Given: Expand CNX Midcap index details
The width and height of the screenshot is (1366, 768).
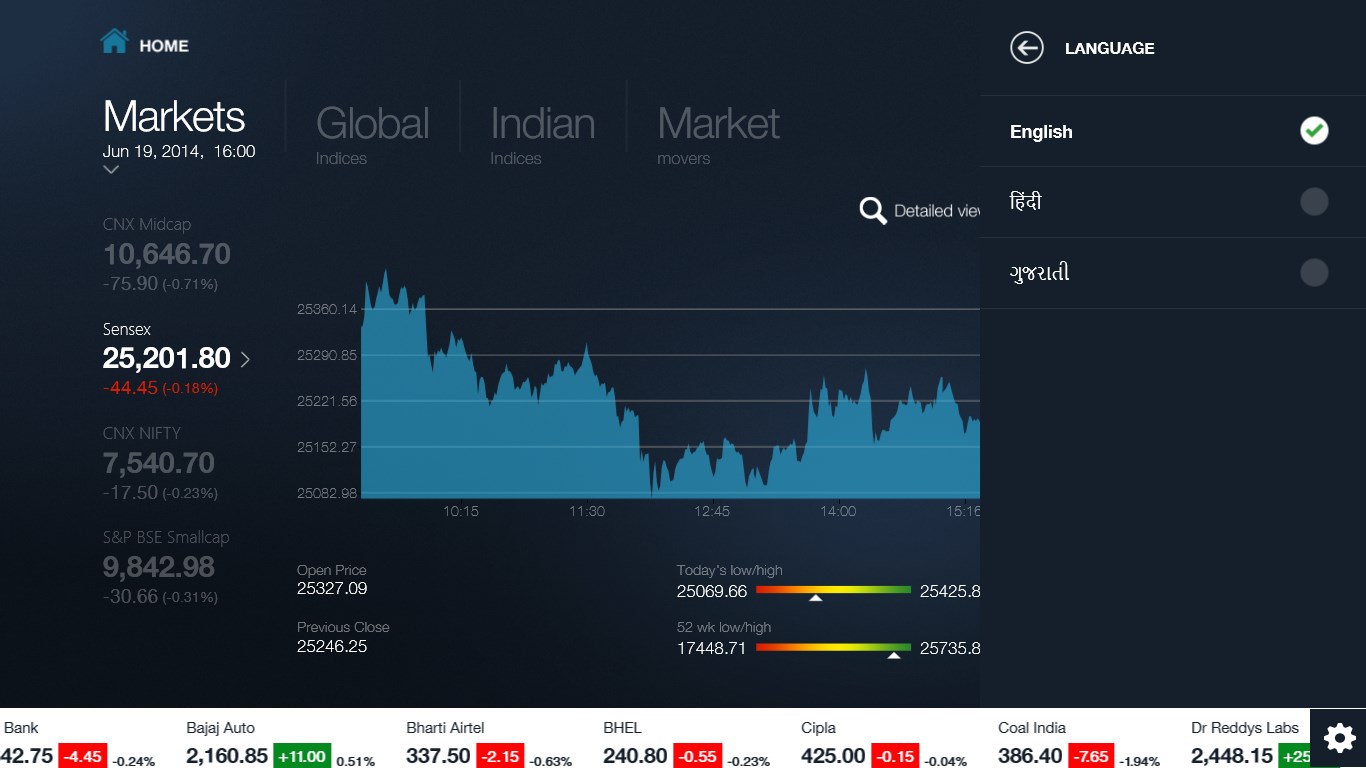Looking at the screenshot, I should click(167, 254).
